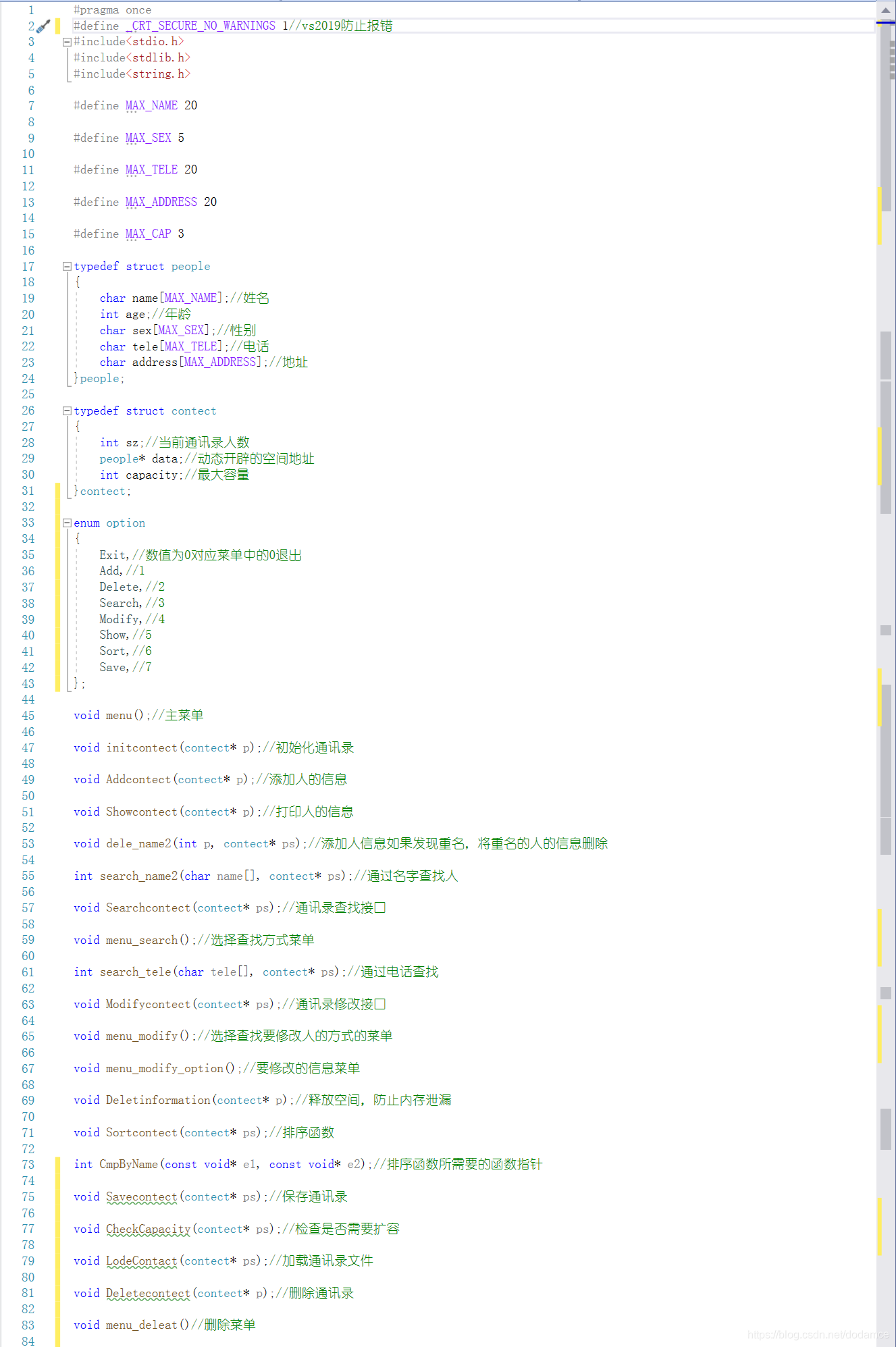Click the 'Add' enum value
Image resolution: width=896 pixels, height=1347 pixels.
[109, 571]
